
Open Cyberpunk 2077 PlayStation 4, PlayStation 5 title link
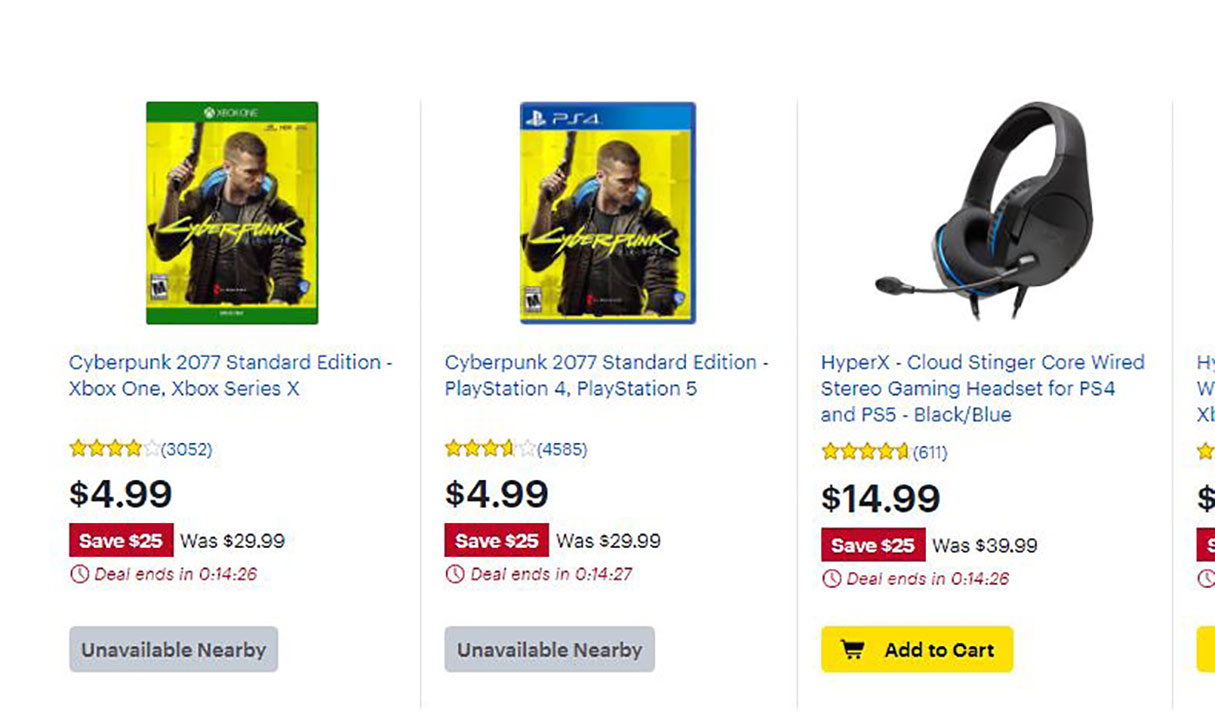tap(607, 375)
